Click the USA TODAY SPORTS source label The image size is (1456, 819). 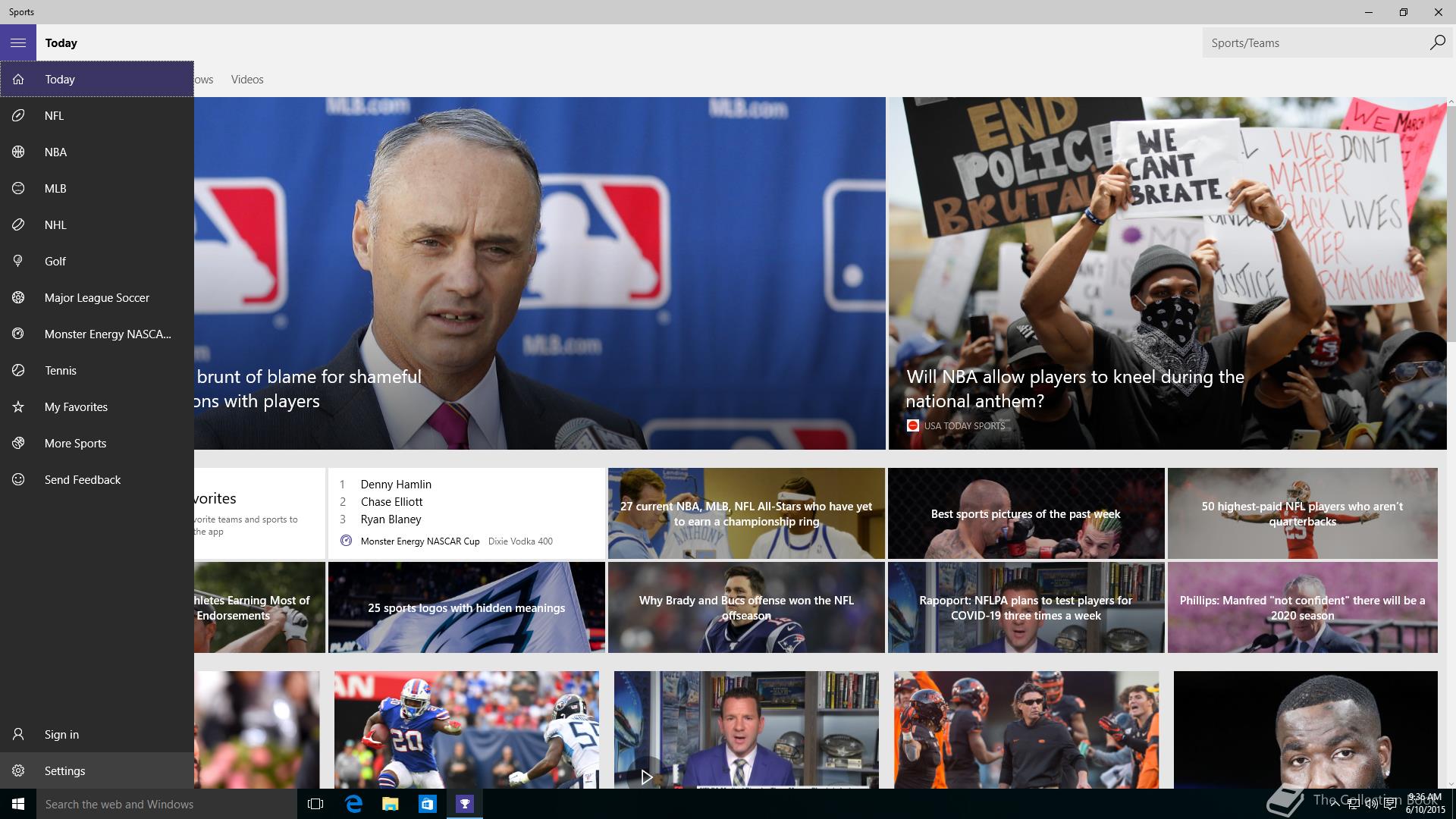964,425
